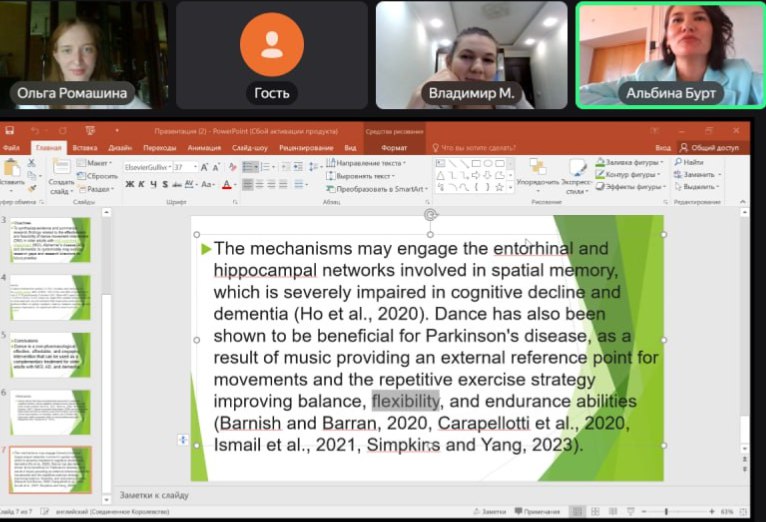Viewport: 766px width, 522px height.
Task: Switch to the Слайд-шоу ribbon tab
Action: pyautogui.click(x=250, y=147)
